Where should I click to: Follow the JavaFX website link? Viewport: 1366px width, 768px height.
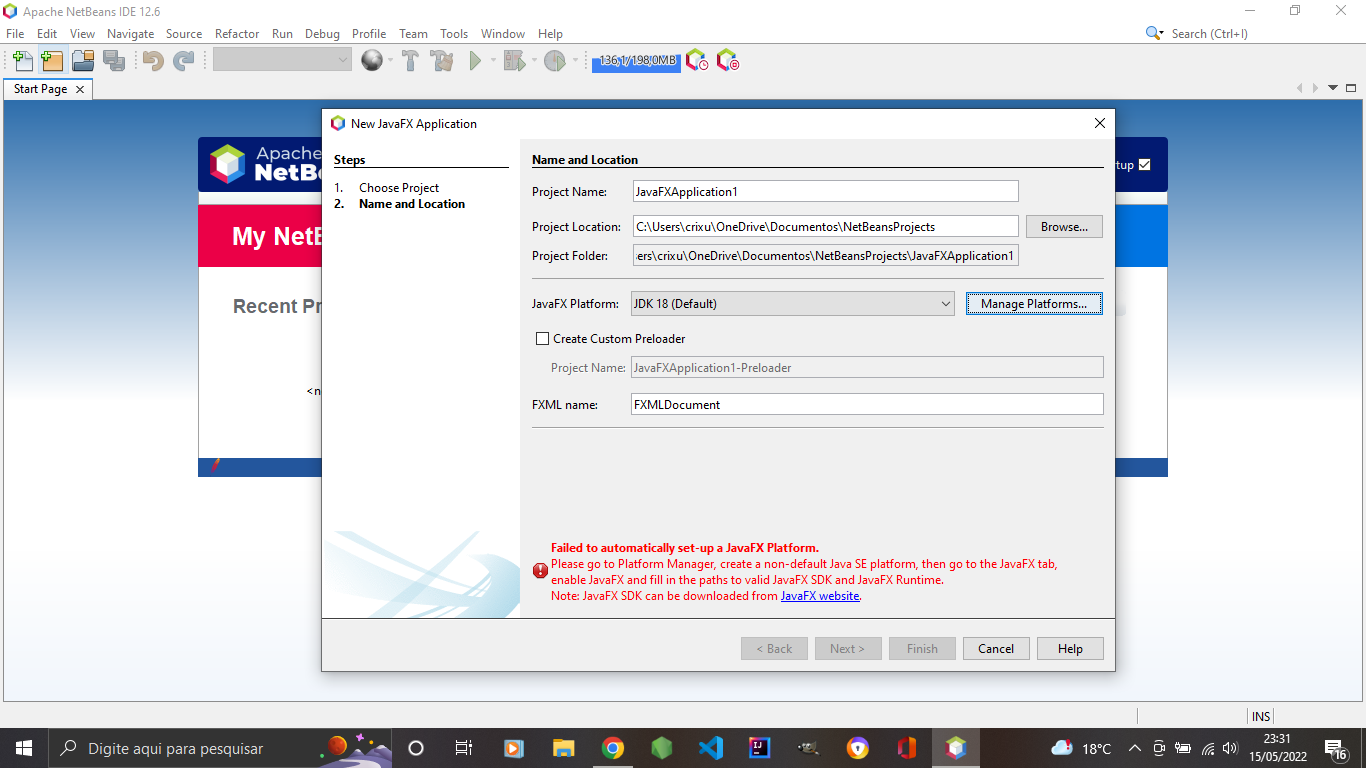pos(820,595)
